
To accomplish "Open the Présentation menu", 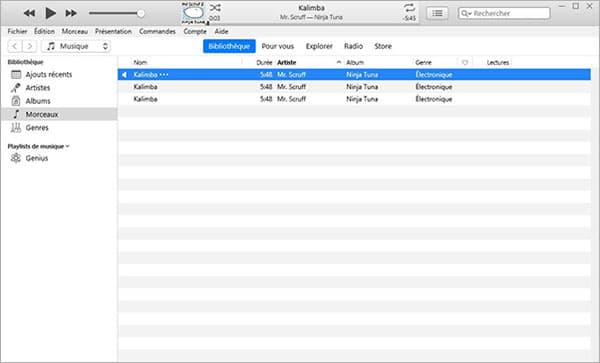I will (x=113, y=31).
